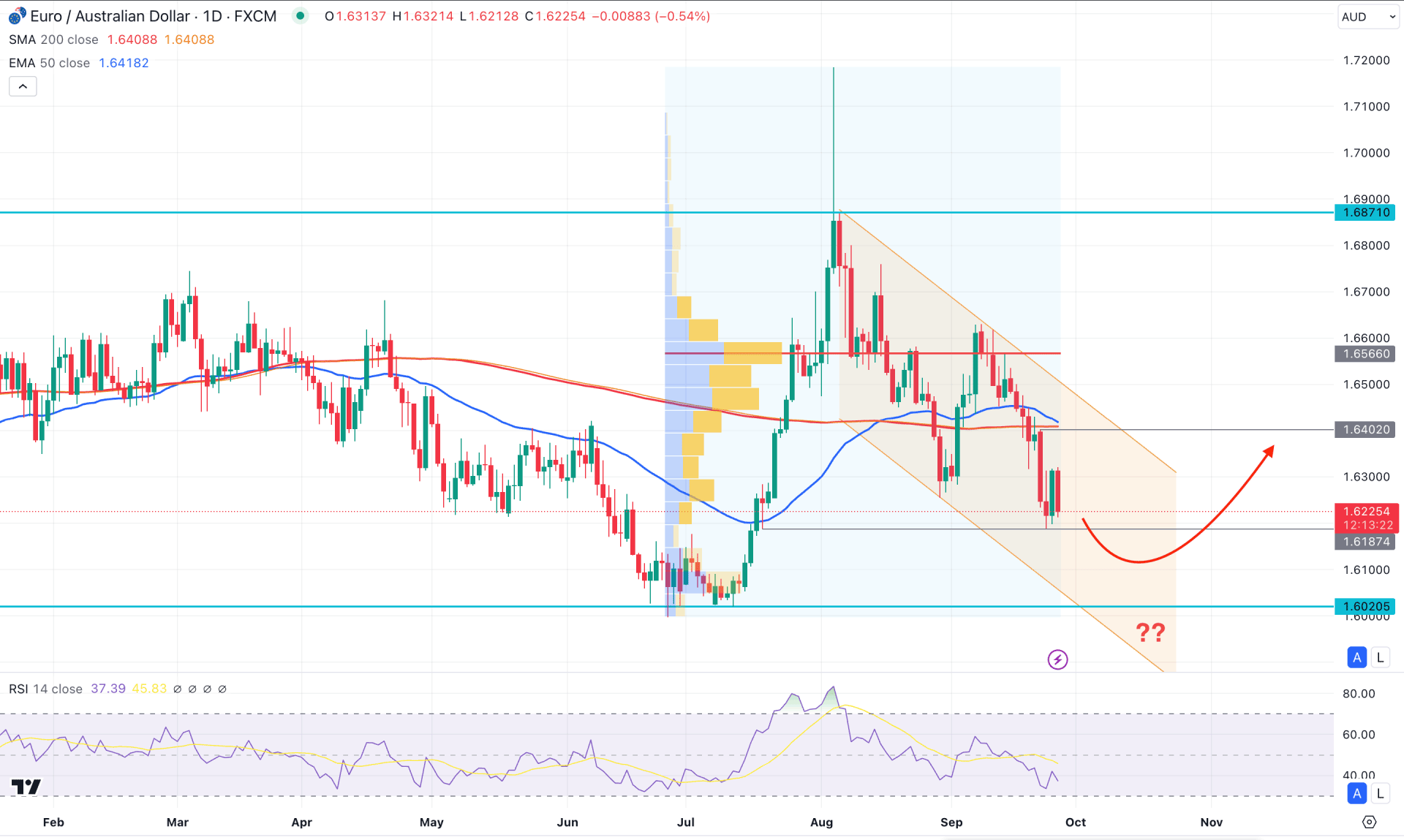This screenshot has width=1404, height=840.
Task: Open the AUD currency dropdown
Action: 1368,16
